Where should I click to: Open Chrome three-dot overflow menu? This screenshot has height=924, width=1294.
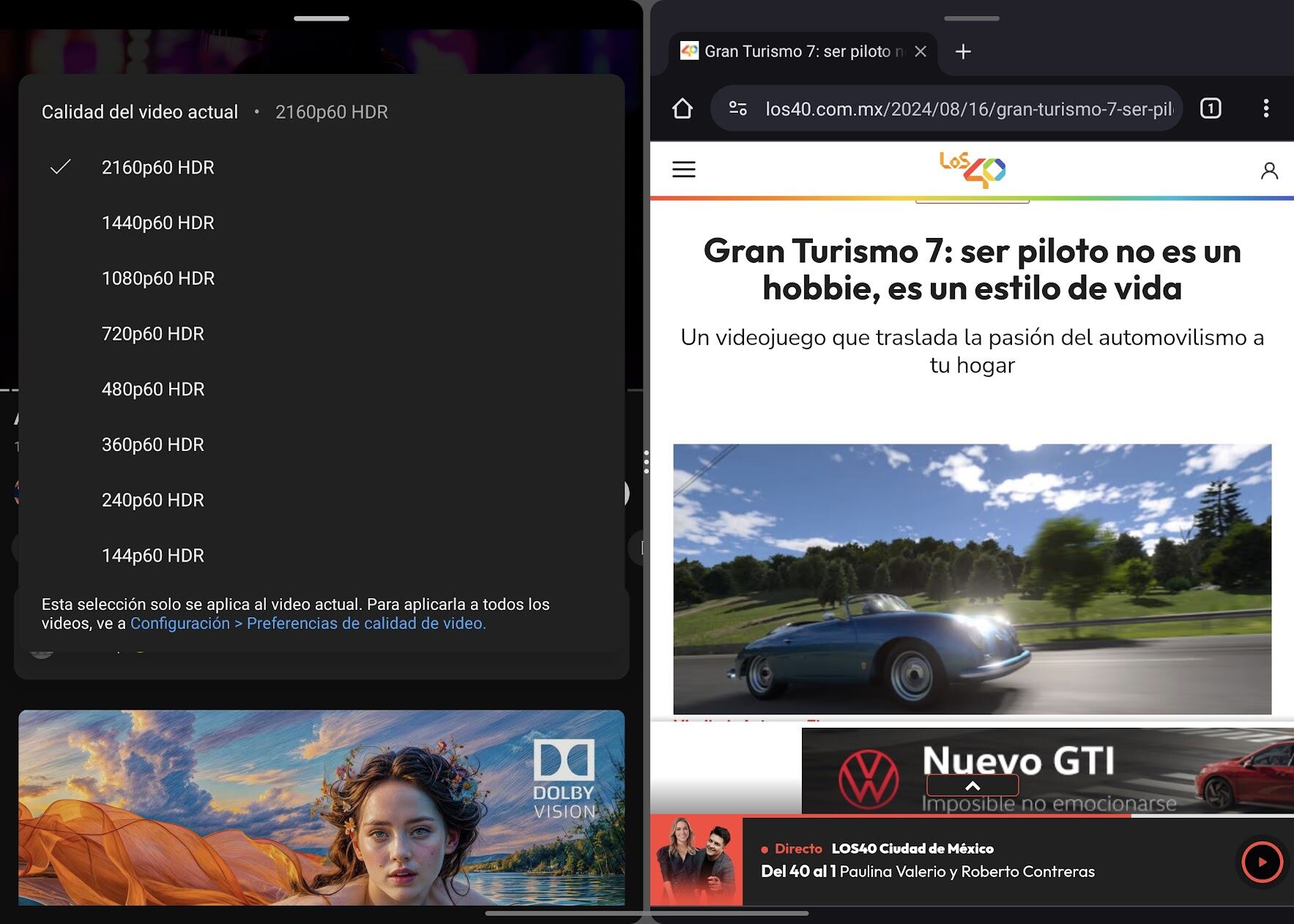(x=1265, y=109)
